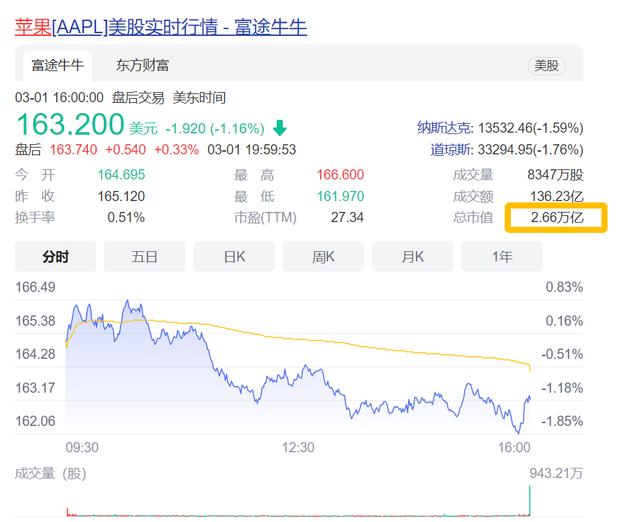Click the 总市值 value 2.66万亿
This screenshot has height=522, width=640.
[x=557, y=218]
